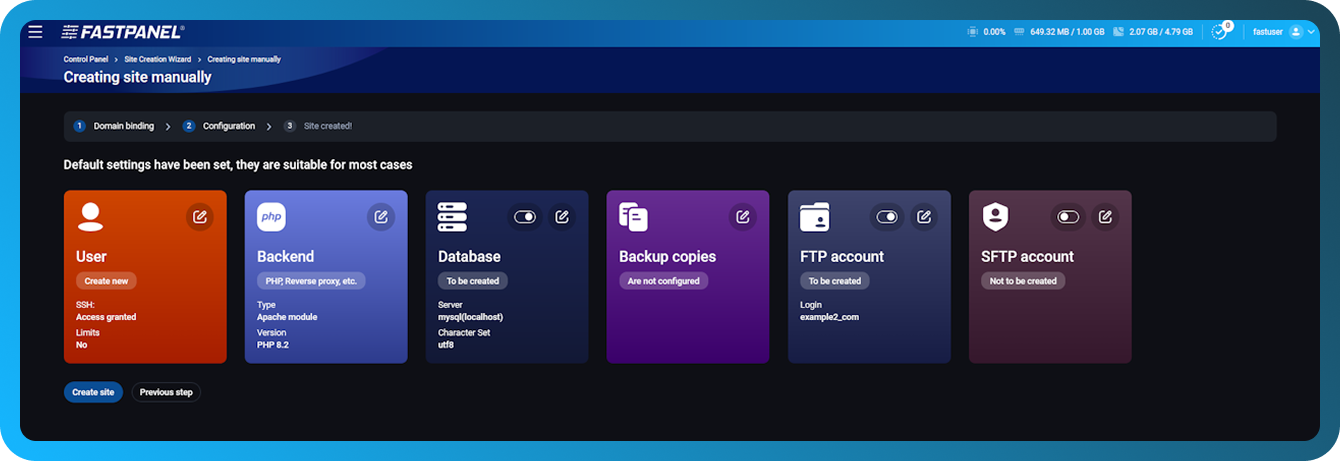Viewport: 1340px width, 461px height.
Task: Click the Create site button
Action: point(93,393)
